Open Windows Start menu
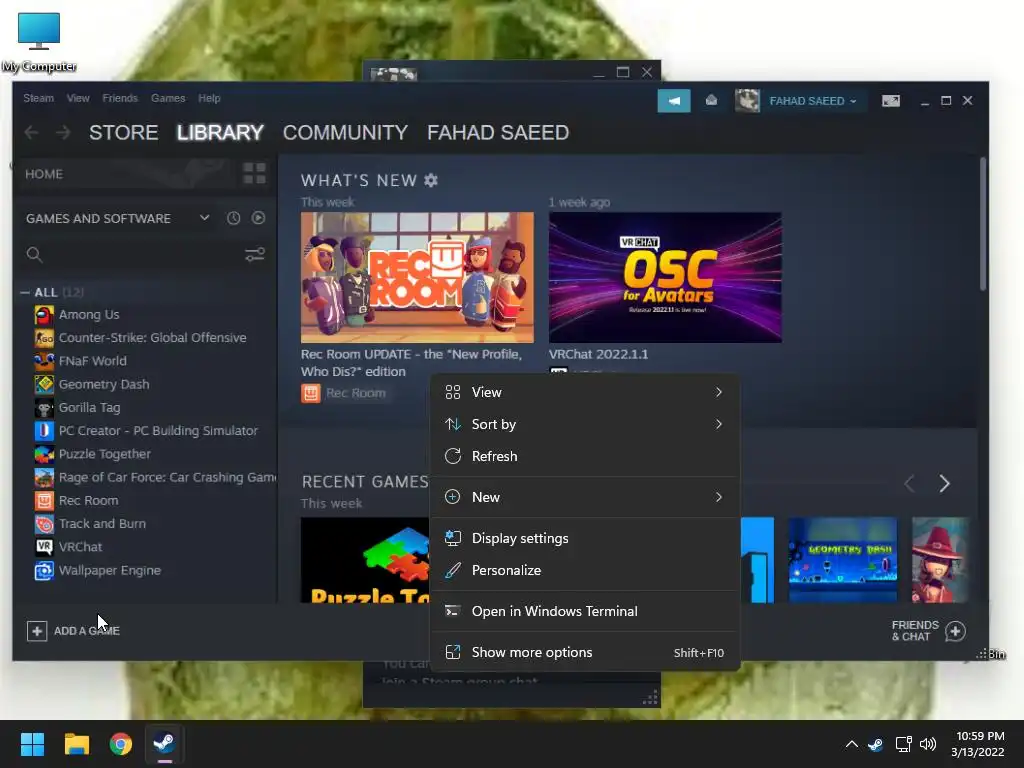The width and height of the screenshot is (1024, 768). click(x=32, y=744)
